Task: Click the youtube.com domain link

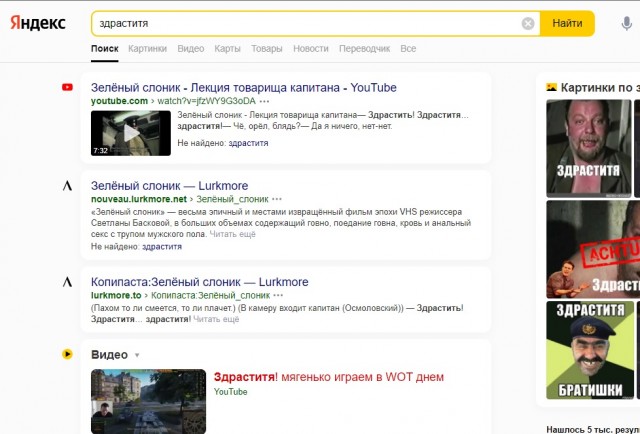Action: point(119,101)
